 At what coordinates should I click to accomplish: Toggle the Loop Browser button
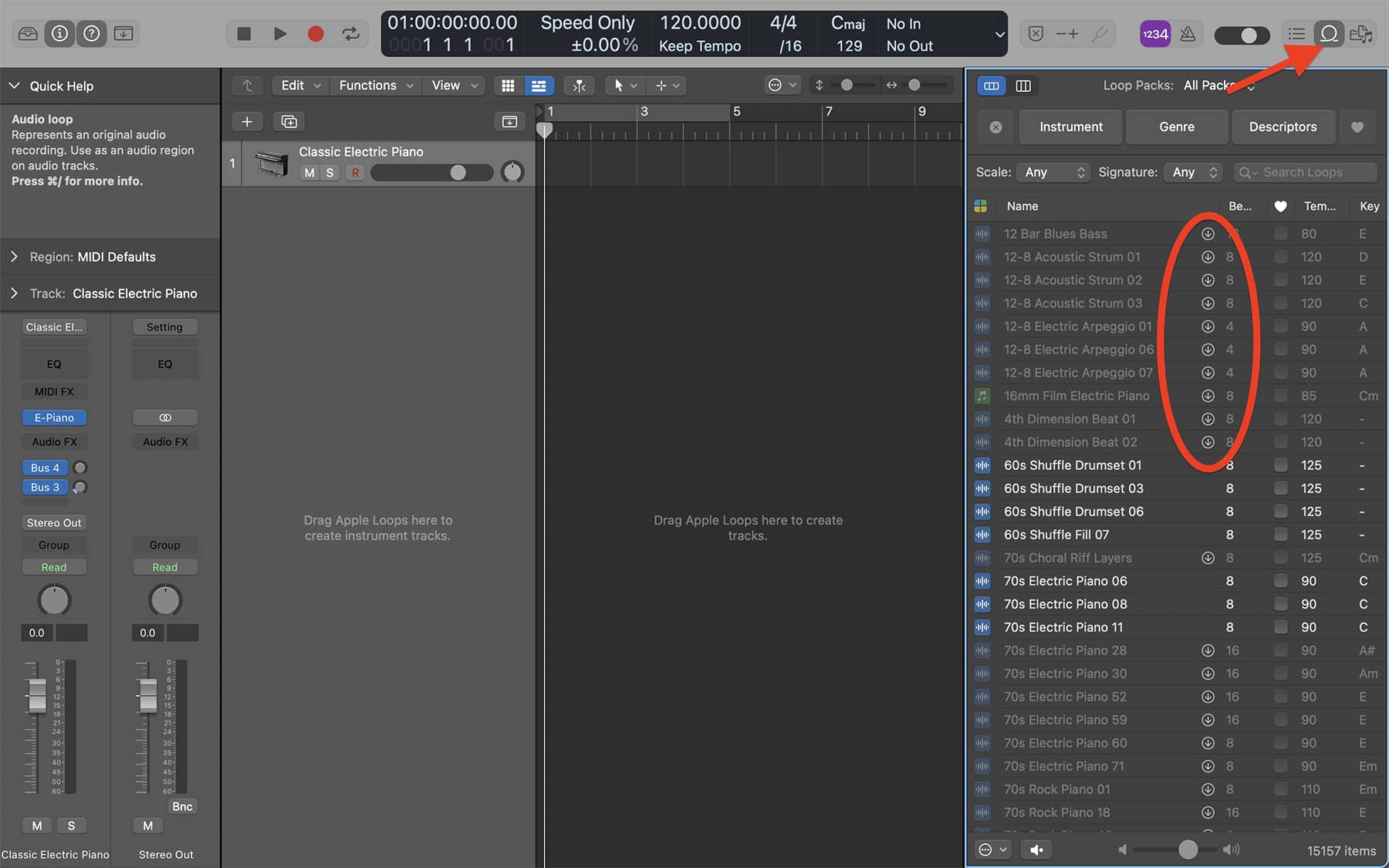1329,34
